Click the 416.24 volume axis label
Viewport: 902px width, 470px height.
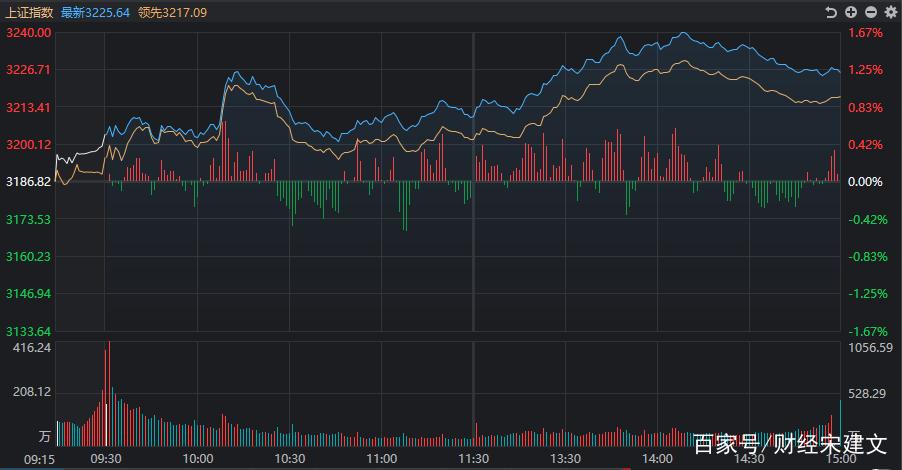click(33, 347)
